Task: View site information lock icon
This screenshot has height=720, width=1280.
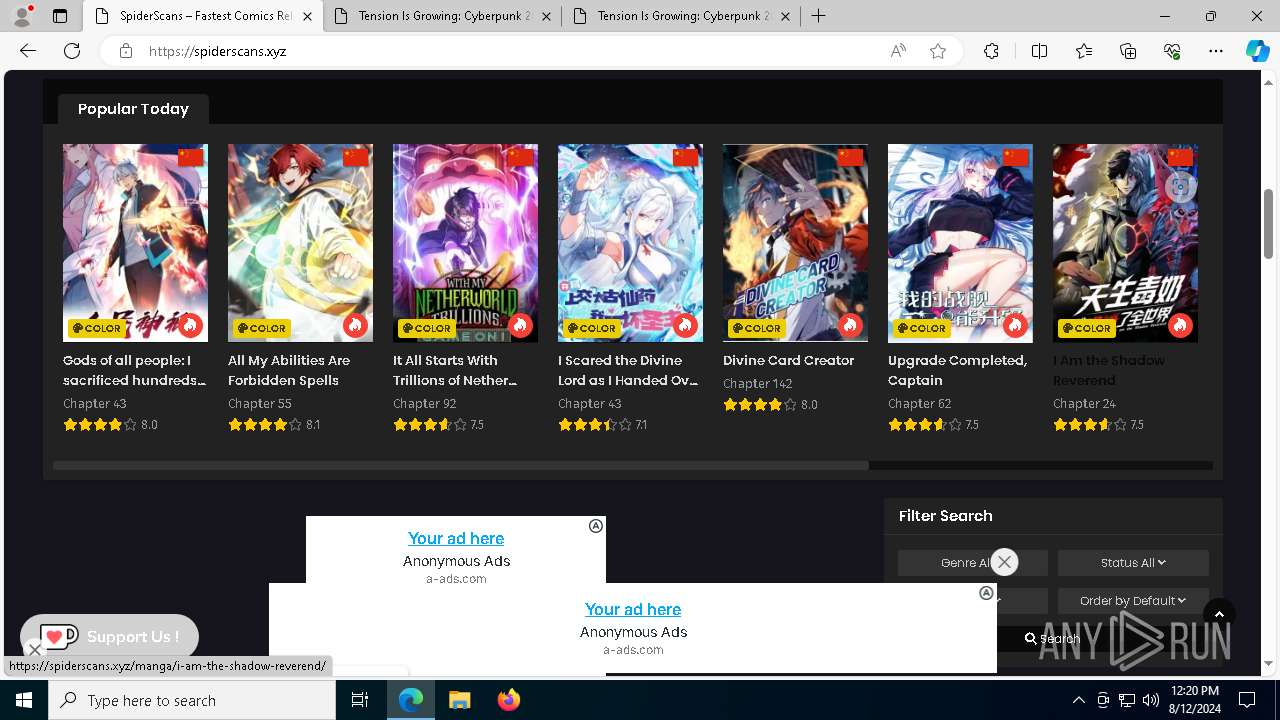Action: pos(126,51)
